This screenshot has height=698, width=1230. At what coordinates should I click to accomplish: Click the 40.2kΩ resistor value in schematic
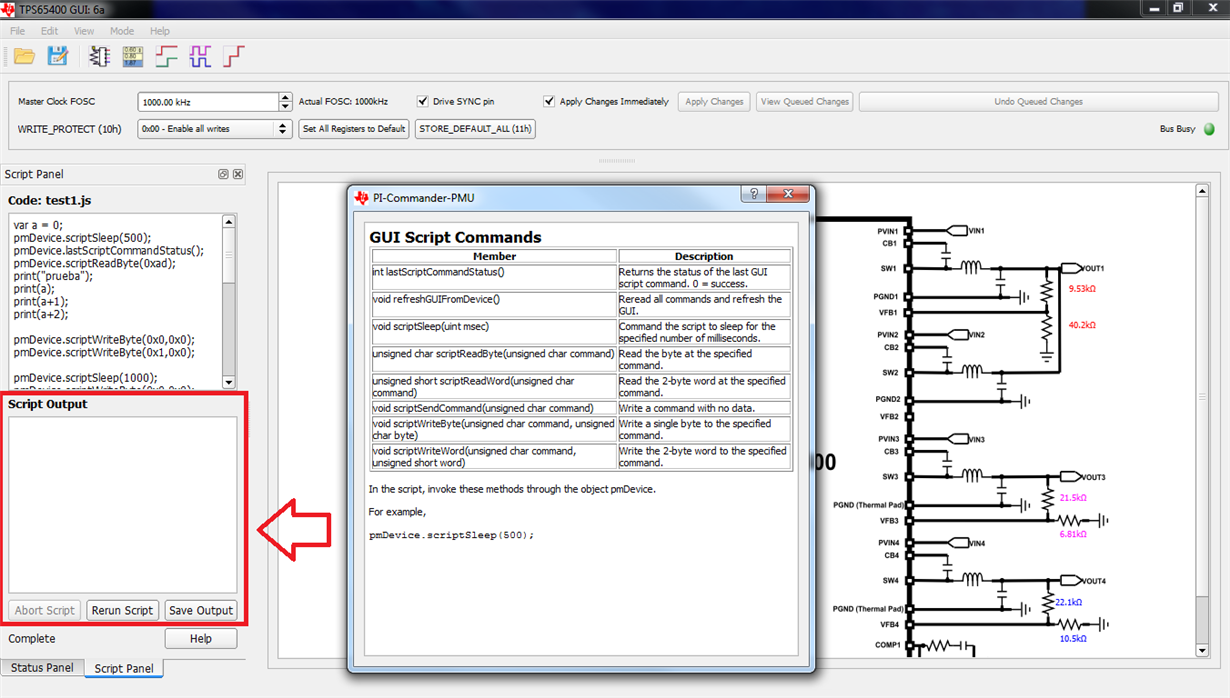[1082, 325]
